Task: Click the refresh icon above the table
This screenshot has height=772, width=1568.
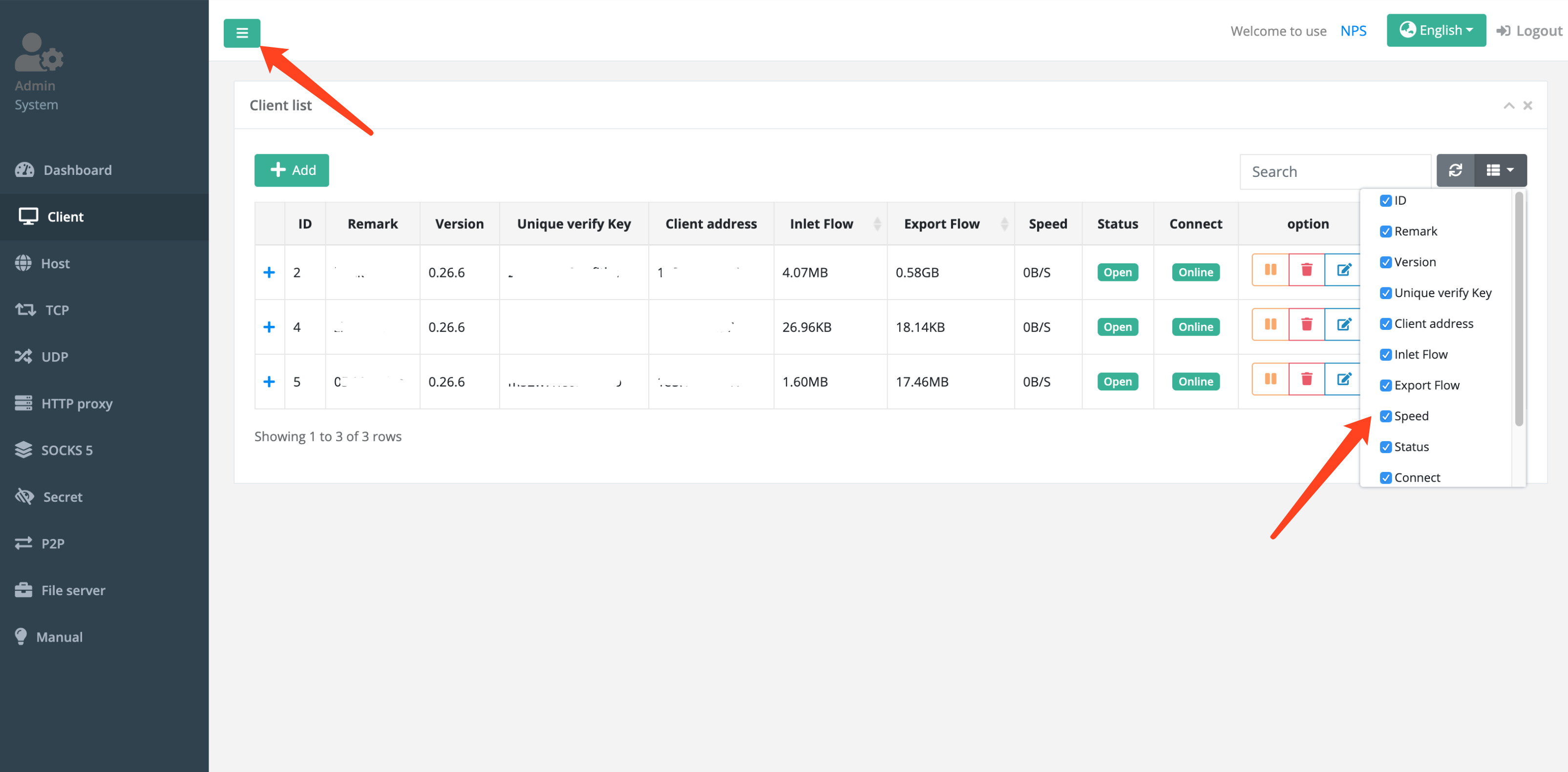Action: pyautogui.click(x=1456, y=171)
